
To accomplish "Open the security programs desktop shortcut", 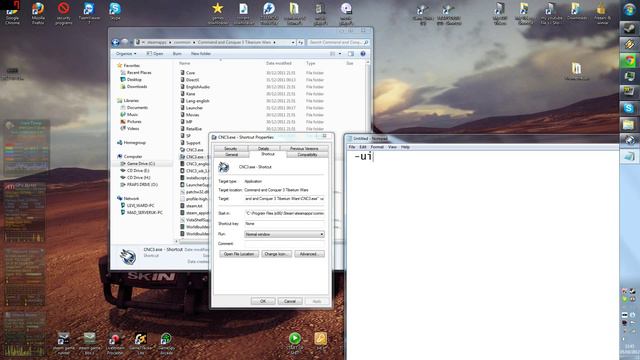I will click(x=63, y=13).
